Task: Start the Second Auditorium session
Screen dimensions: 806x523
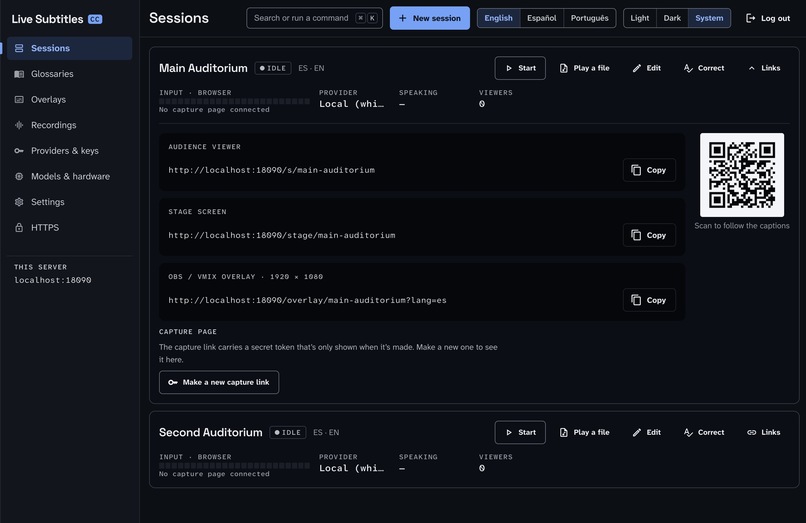Action: coord(520,432)
